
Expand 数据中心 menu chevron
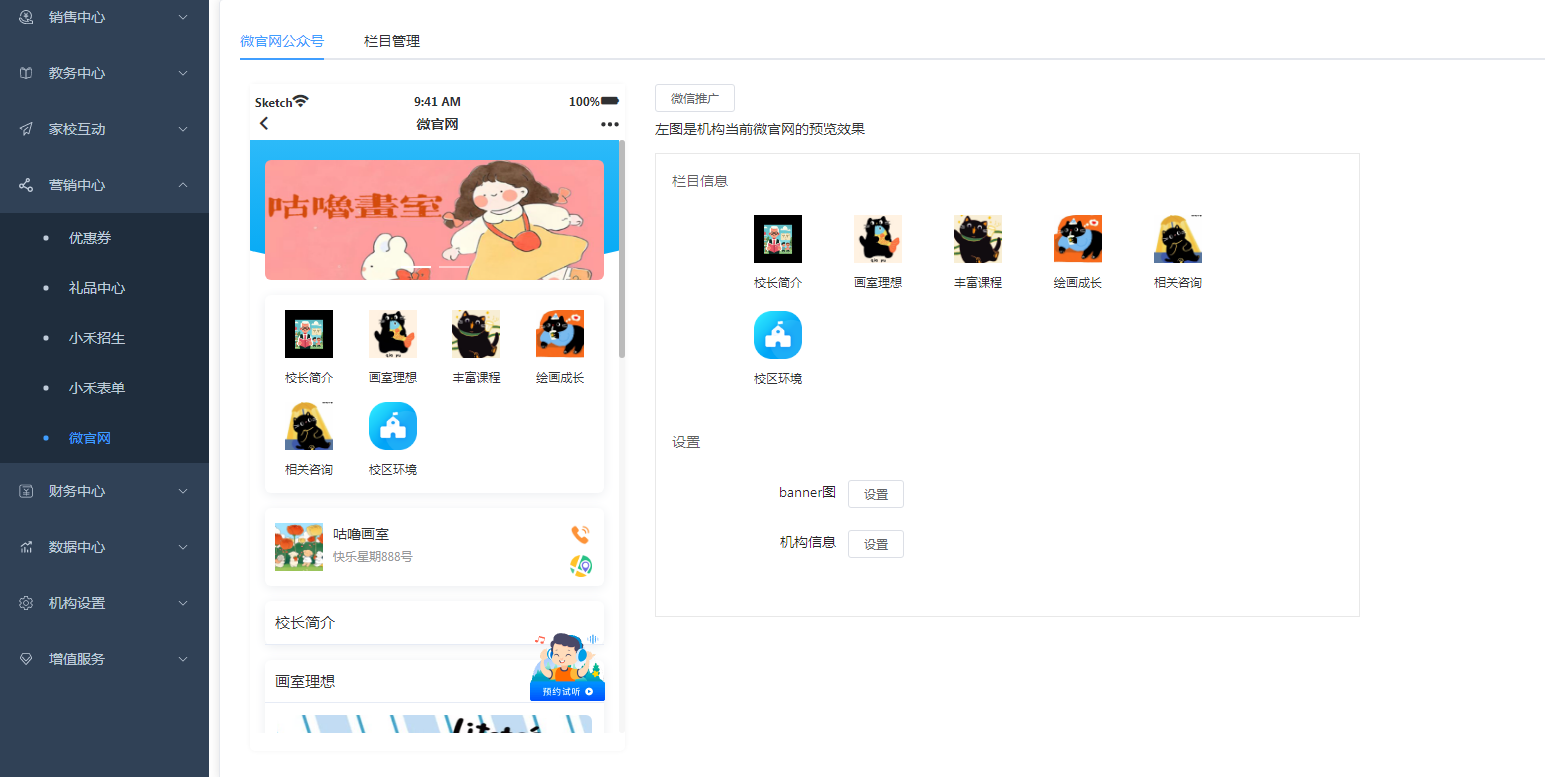(x=183, y=547)
